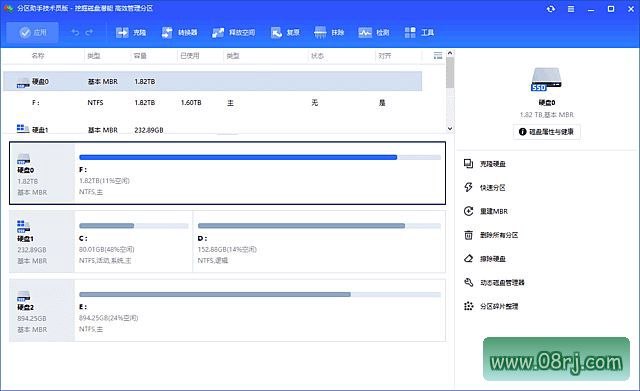Click the list scrollbar down arrow
This screenshot has height=391, width=640.
point(450,128)
